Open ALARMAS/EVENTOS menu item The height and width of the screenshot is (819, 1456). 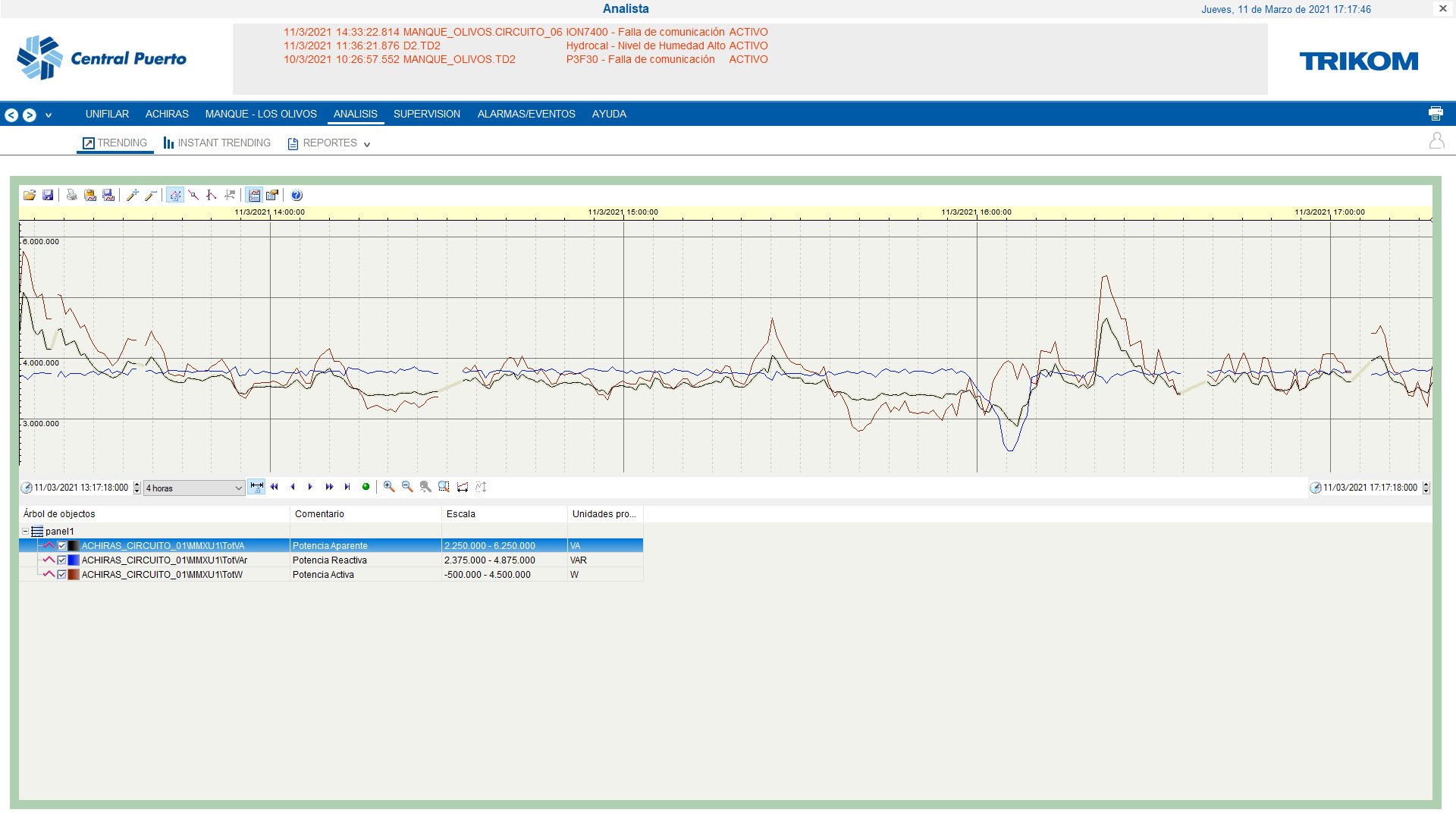526,114
